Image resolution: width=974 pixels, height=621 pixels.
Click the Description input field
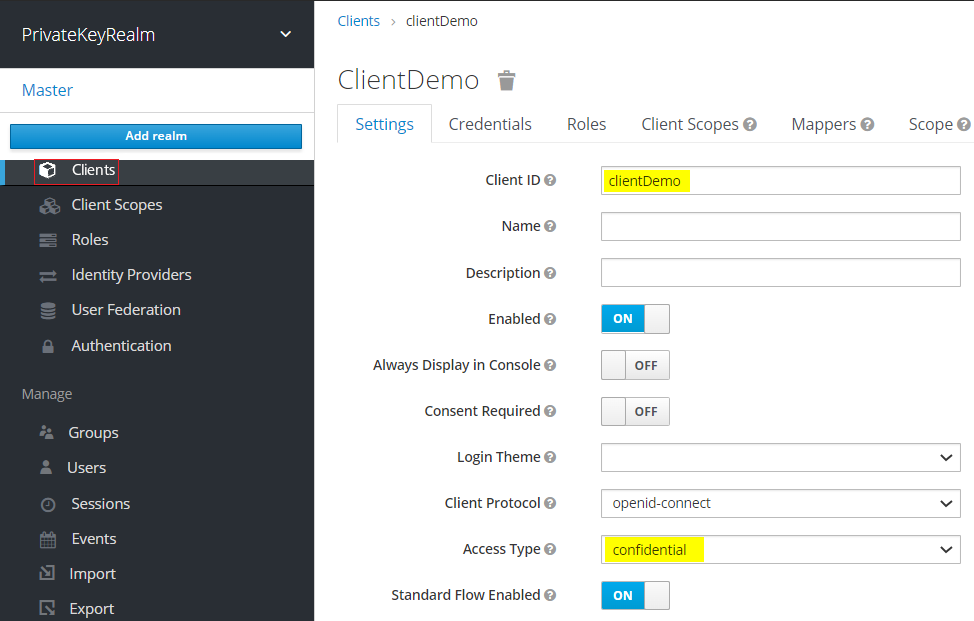781,273
